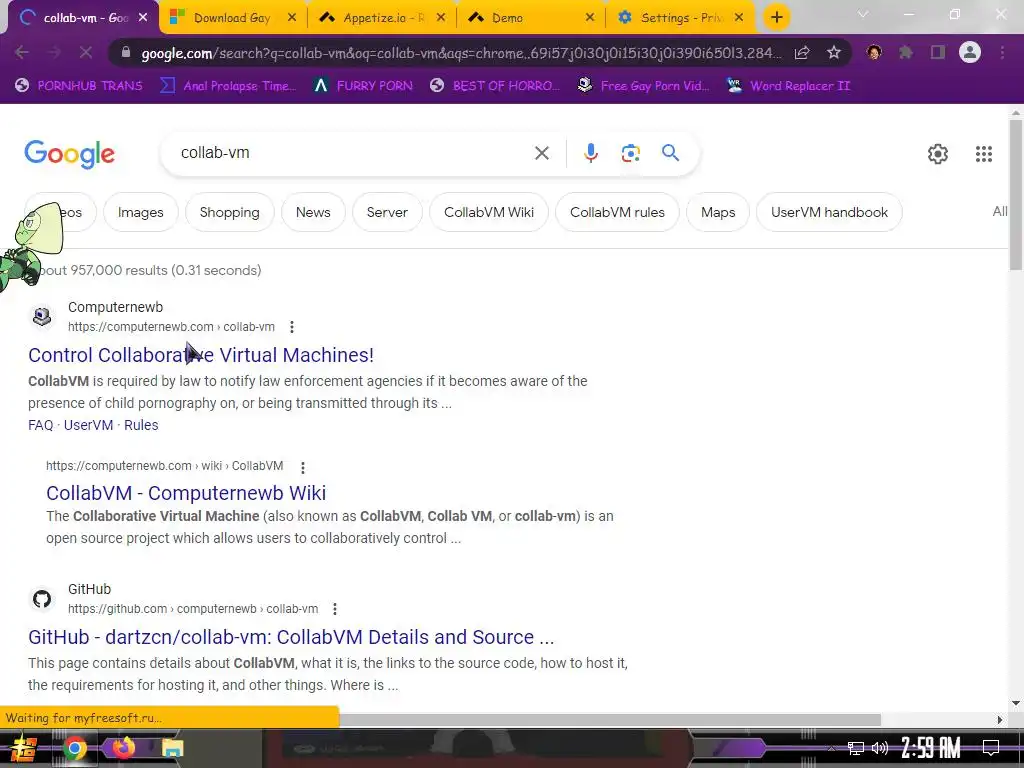Viewport: 1024px width, 768px height.
Task: Select the Server filter chip
Action: click(x=387, y=212)
